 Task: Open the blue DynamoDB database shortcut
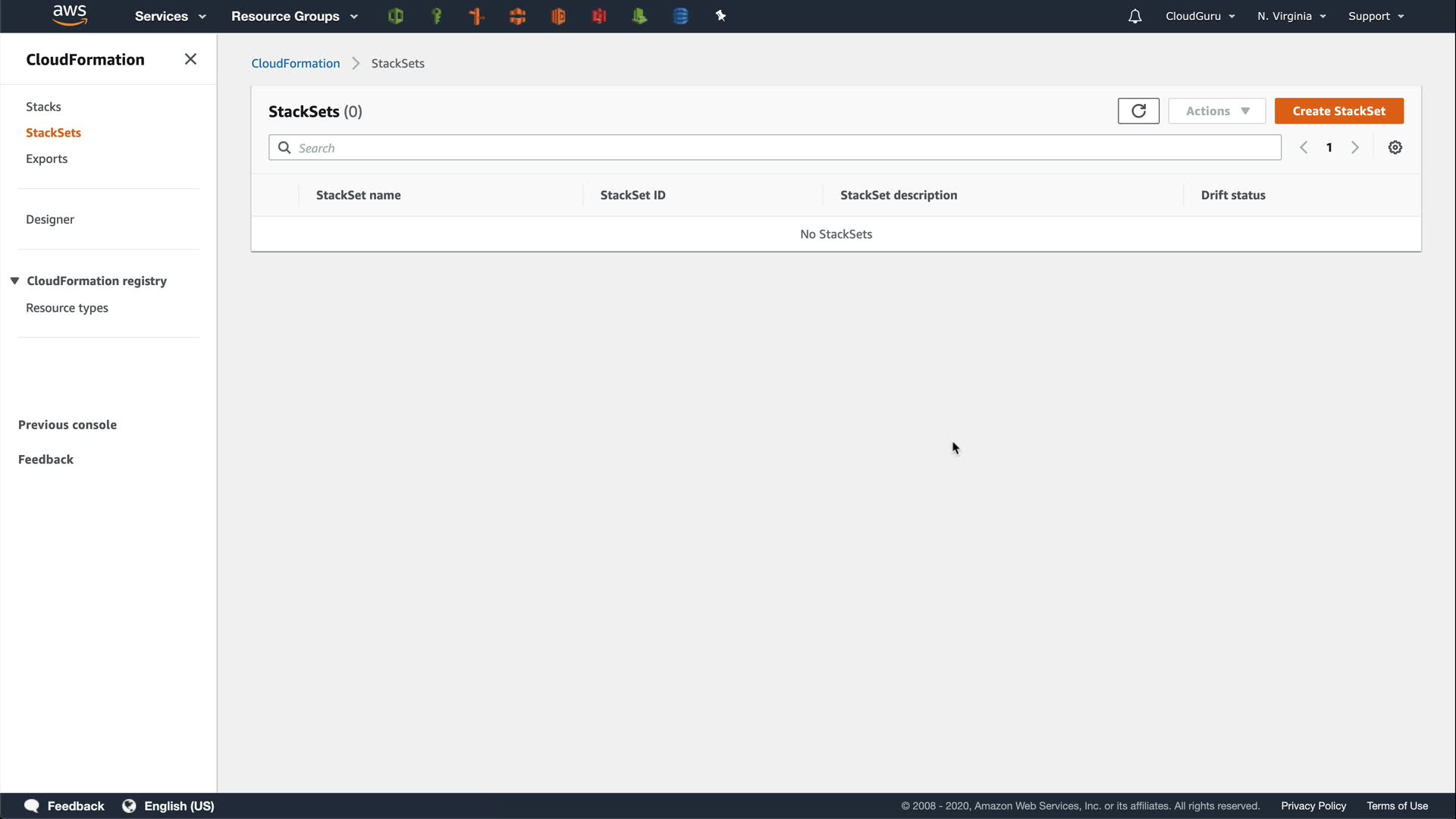point(680,16)
